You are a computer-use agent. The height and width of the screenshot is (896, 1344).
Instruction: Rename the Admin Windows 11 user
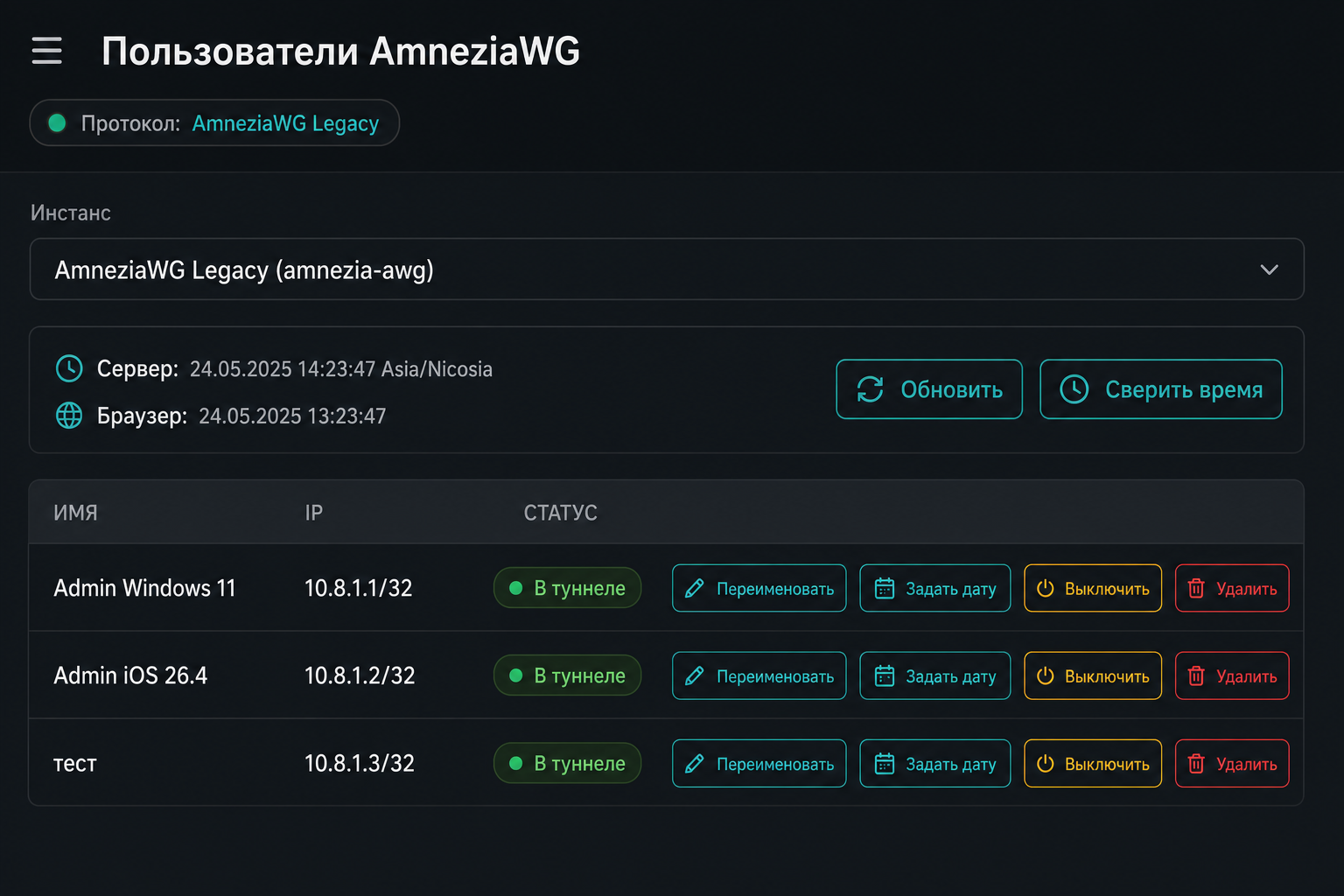[x=759, y=588]
